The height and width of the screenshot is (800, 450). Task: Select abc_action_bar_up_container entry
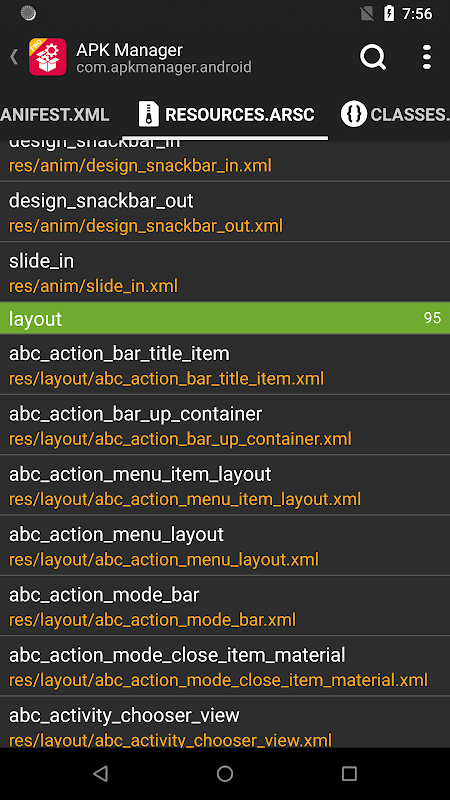point(225,425)
